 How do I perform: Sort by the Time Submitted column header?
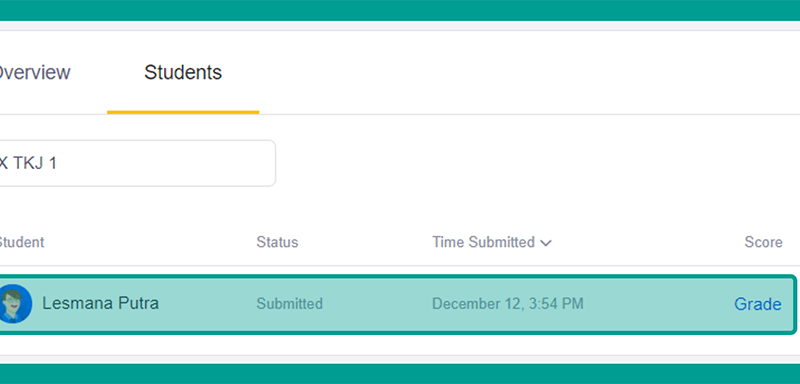pyautogui.click(x=483, y=242)
